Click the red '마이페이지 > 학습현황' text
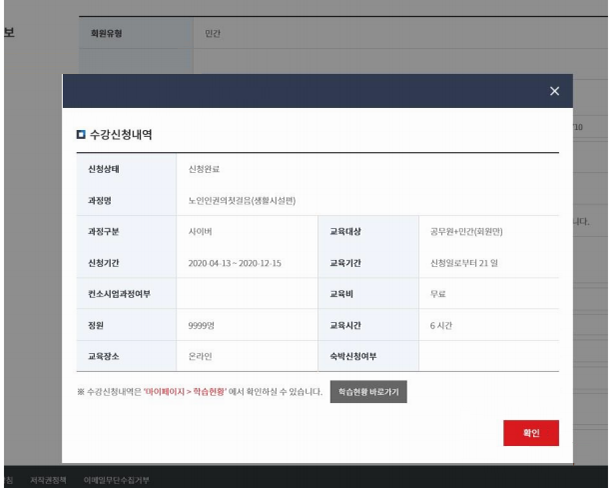The image size is (610, 488). (x=185, y=391)
